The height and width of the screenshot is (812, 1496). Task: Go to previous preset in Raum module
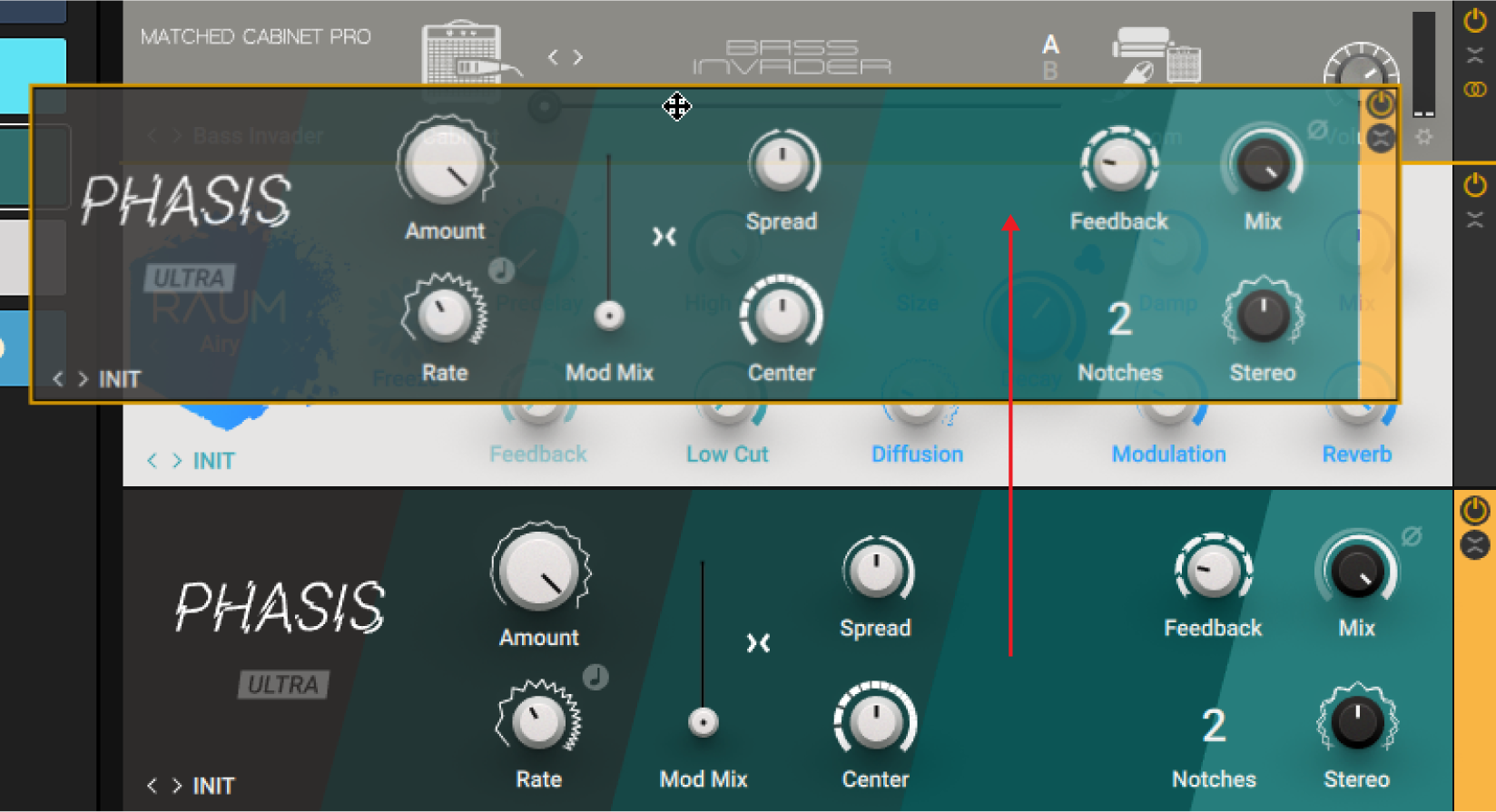pos(152,461)
